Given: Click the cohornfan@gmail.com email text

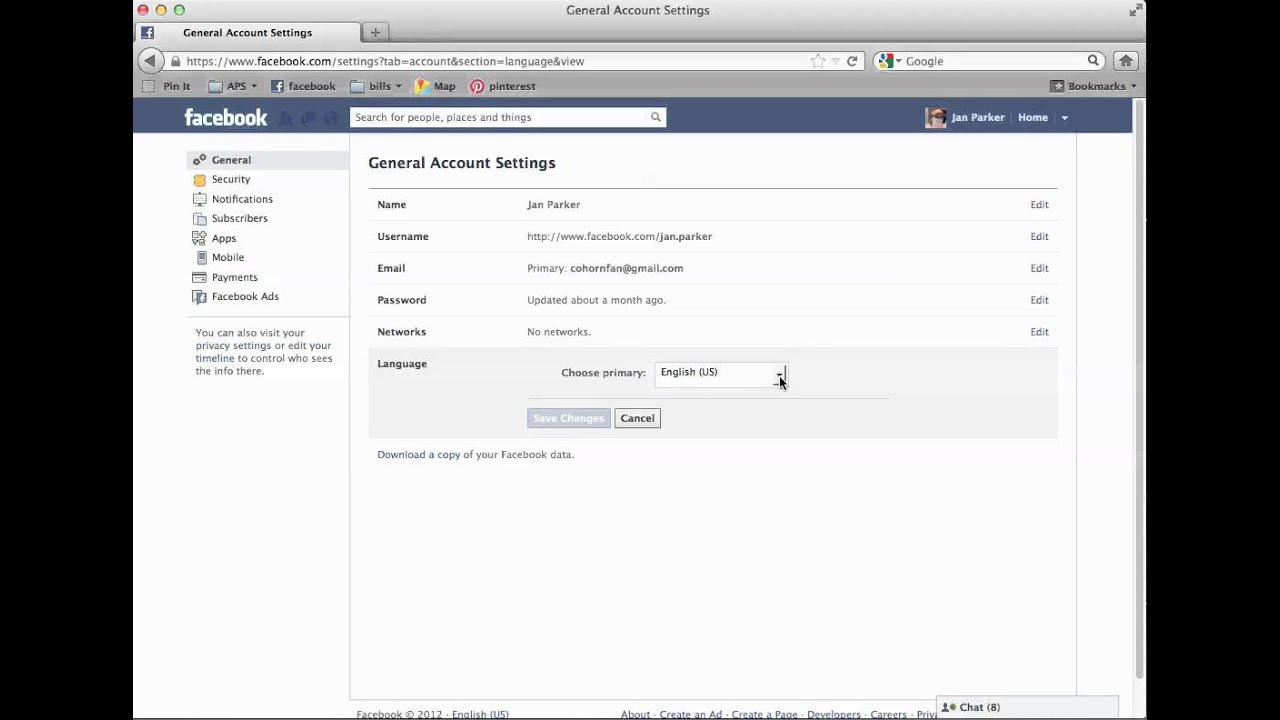Looking at the screenshot, I should point(626,268).
